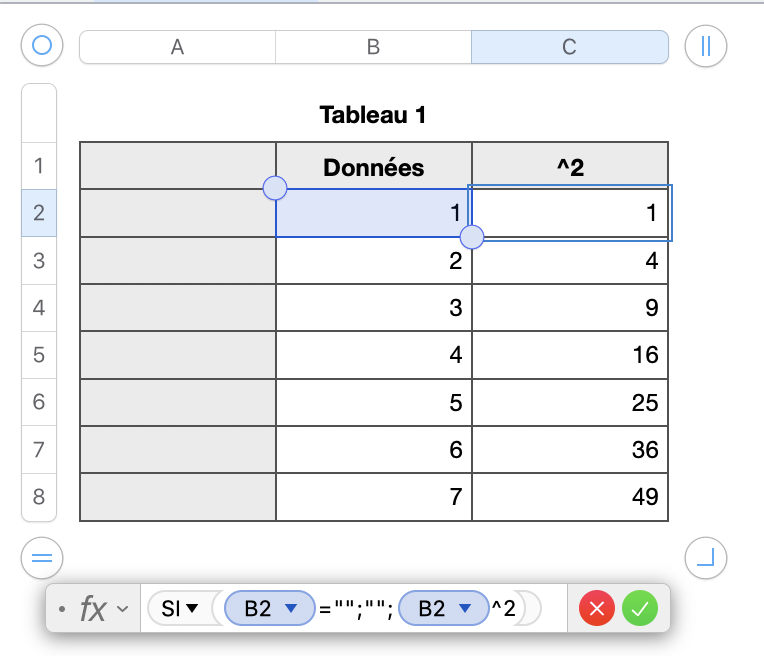Select column A header tab
Screen dimensions: 764x656
(177, 47)
